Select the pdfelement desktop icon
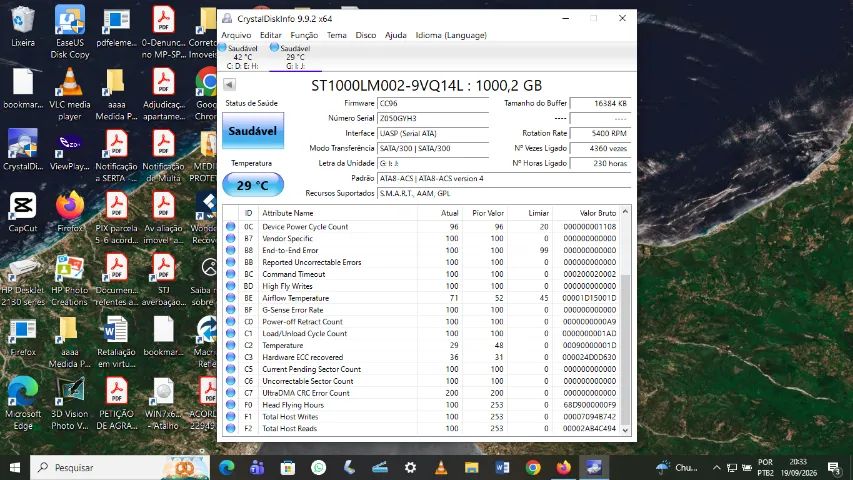Image resolution: width=853 pixels, height=480 pixels. [x=116, y=26]
